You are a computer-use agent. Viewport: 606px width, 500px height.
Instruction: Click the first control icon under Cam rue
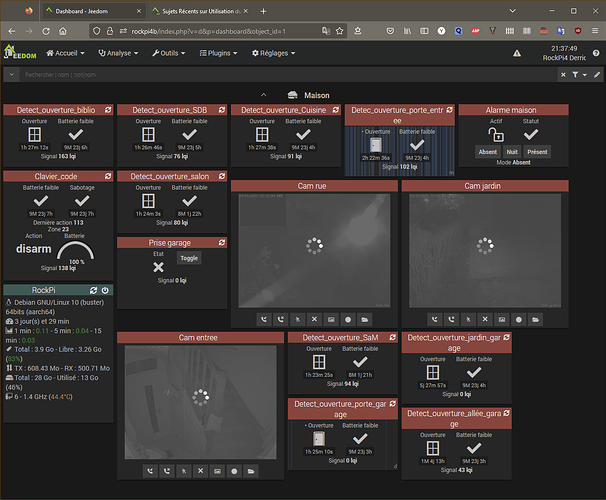(x=263, y=318)
